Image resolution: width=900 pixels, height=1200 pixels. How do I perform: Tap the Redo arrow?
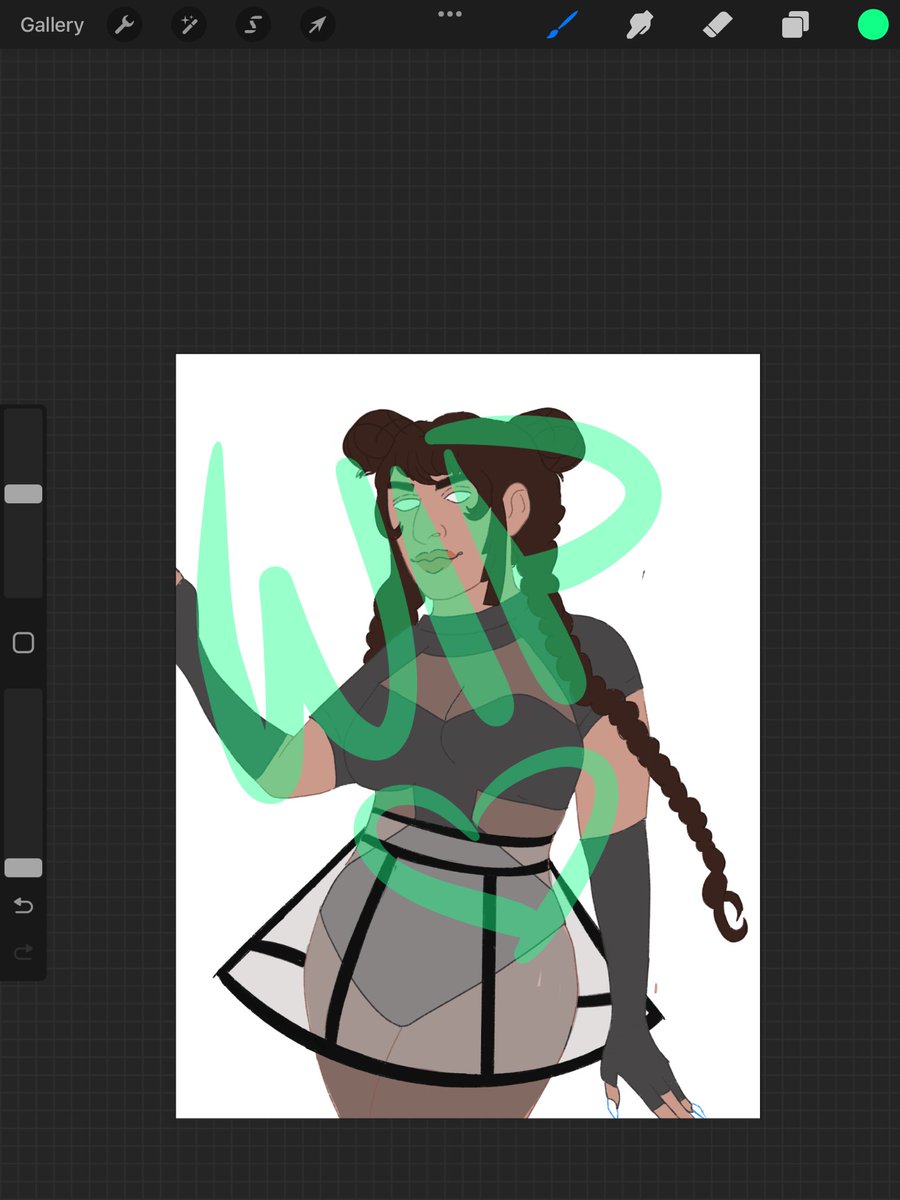[x=23, y=953]
